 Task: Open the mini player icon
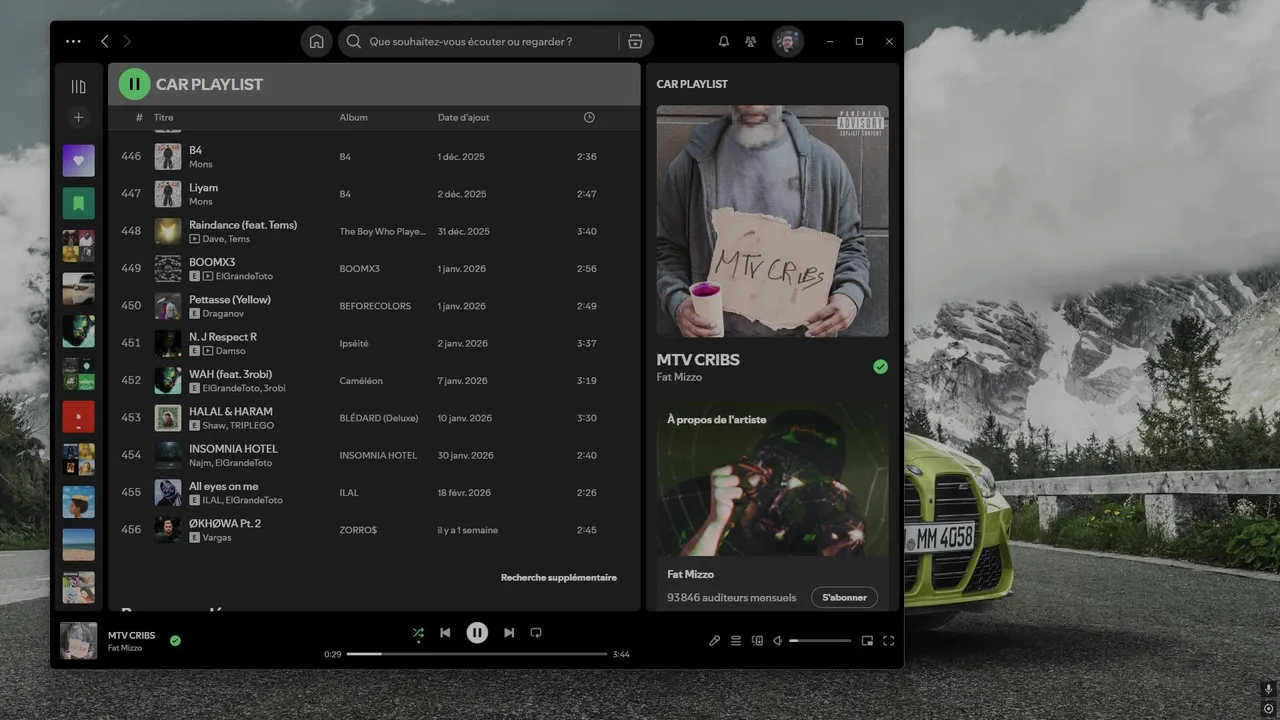[867, 641]
